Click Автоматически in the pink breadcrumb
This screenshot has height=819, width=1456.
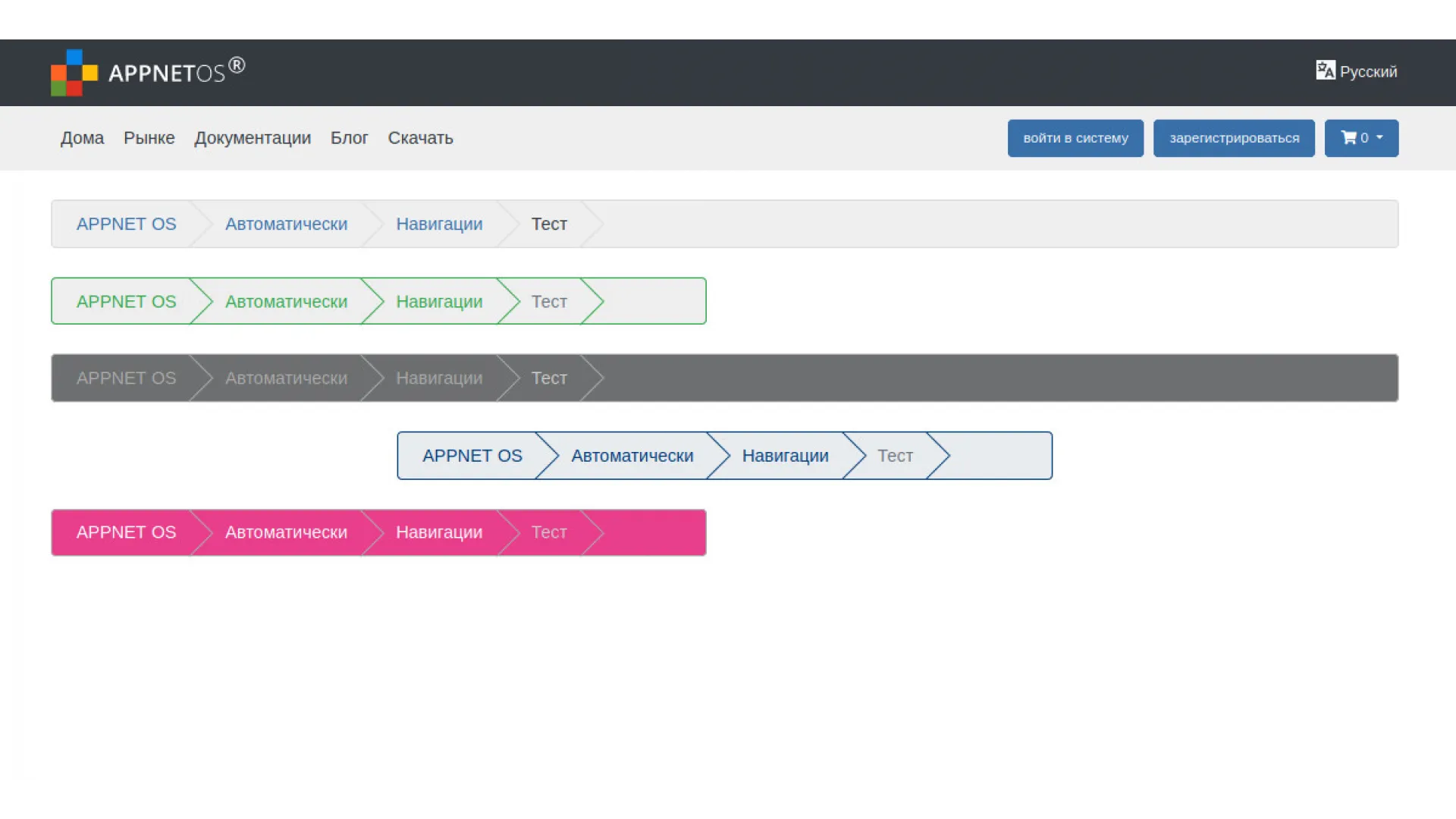pos(287,532)
